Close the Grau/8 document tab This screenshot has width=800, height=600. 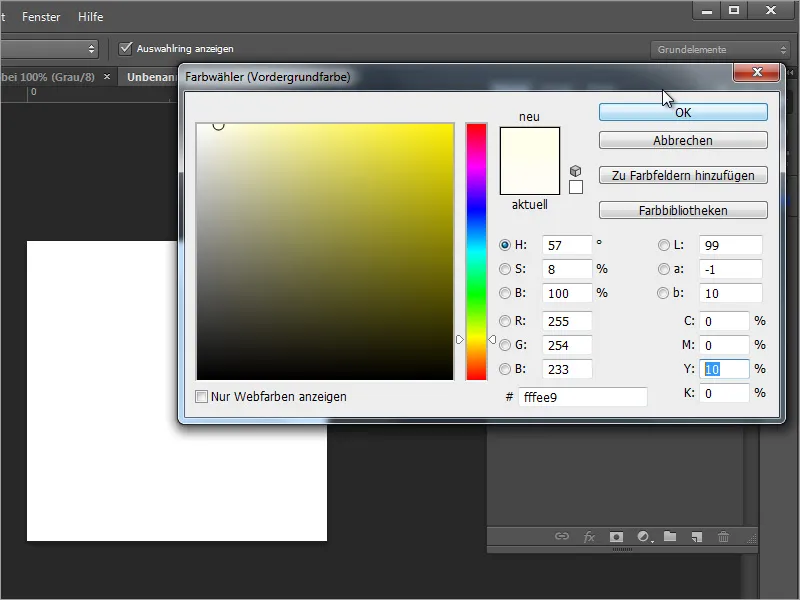(x=107, y=77)
